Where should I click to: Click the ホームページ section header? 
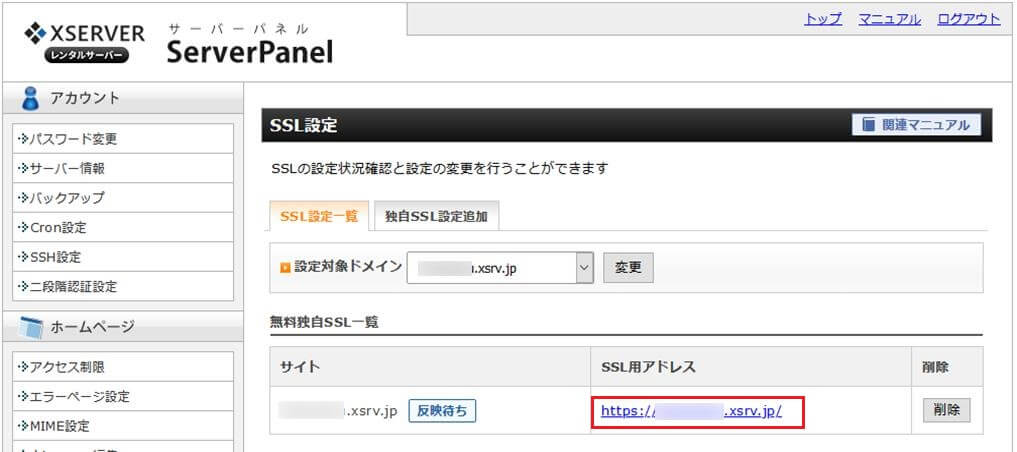(123, 326)
